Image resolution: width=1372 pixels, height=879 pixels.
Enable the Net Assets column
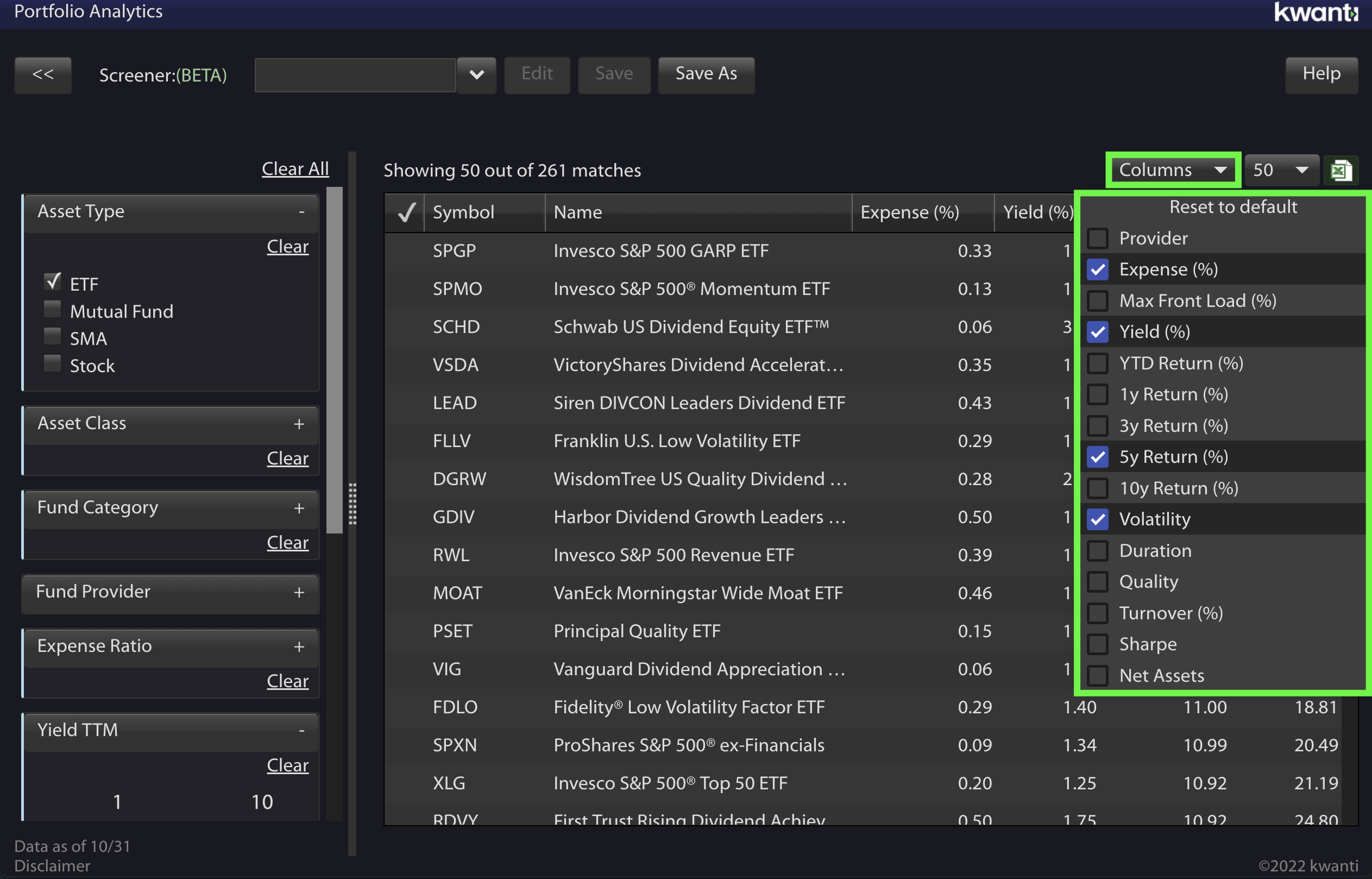click(x=1098, y=676)
